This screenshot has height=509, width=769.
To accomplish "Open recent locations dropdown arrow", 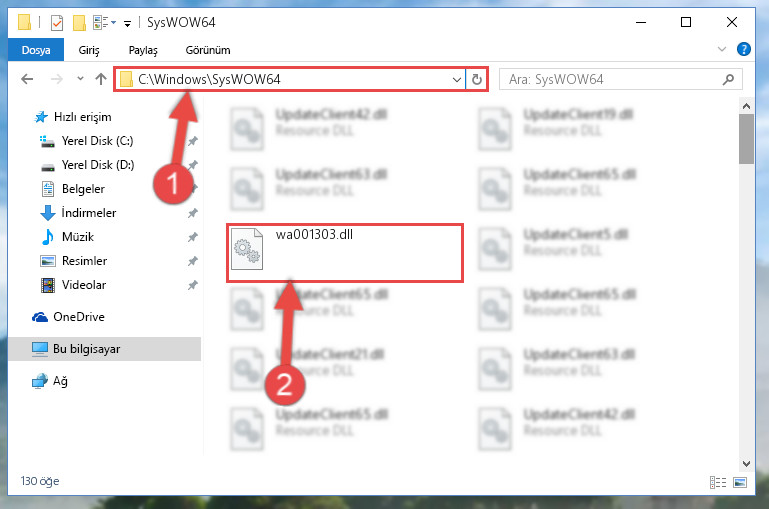I will 80,78.
